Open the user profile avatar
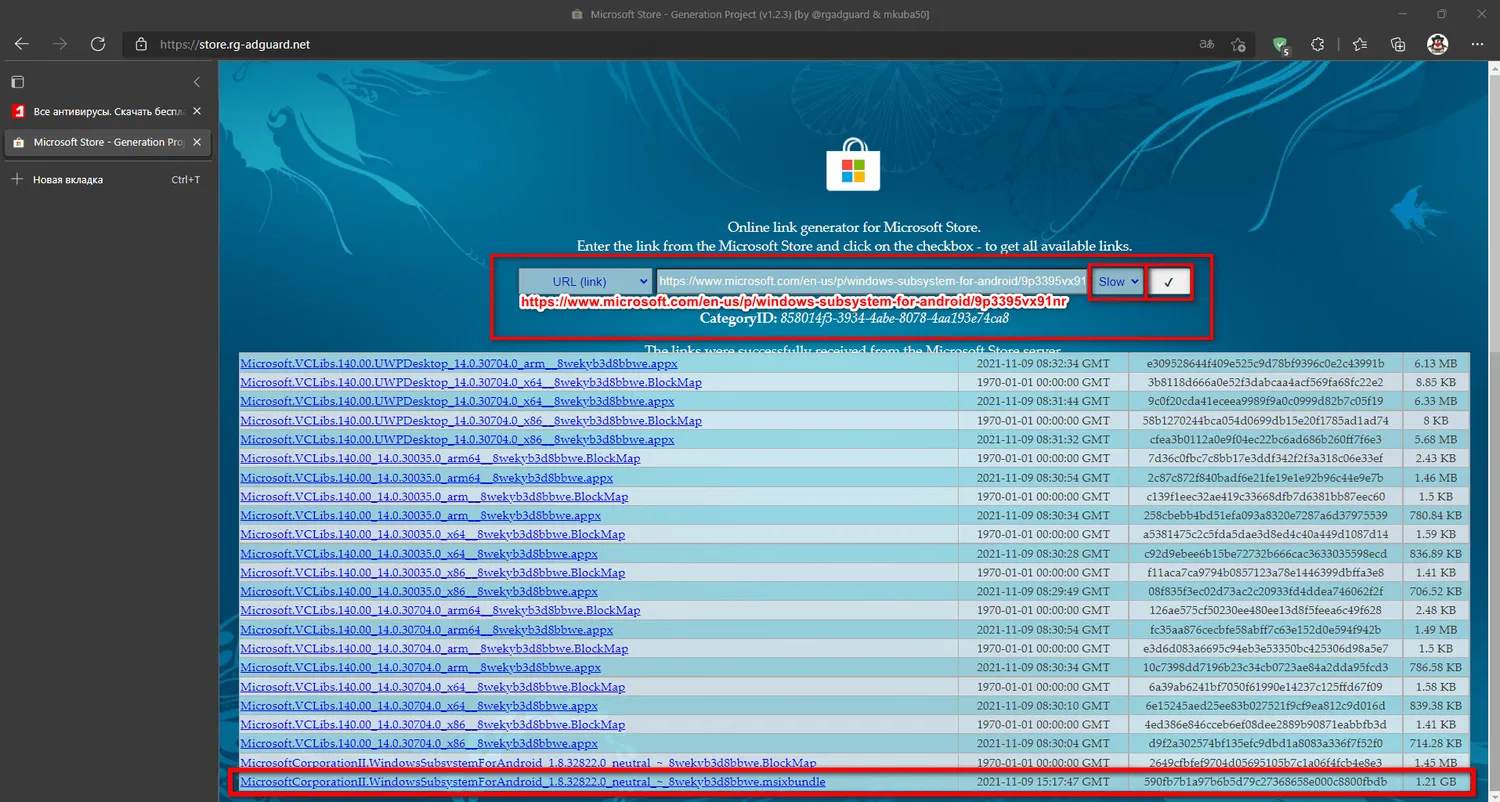This screenshot has width=1500, height=802. click(x=1436, y=44)
